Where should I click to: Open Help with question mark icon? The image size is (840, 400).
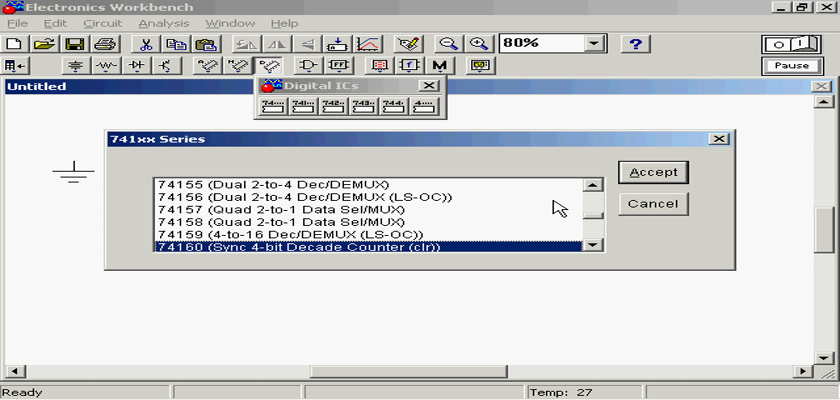(x=635, y=44)
